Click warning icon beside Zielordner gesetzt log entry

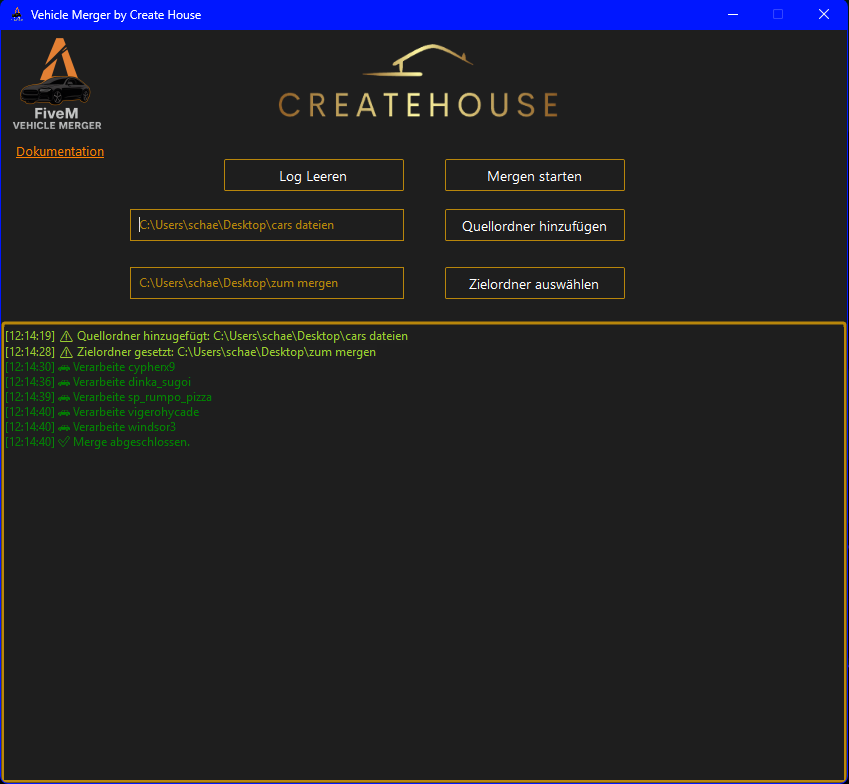tap(66, 352)
